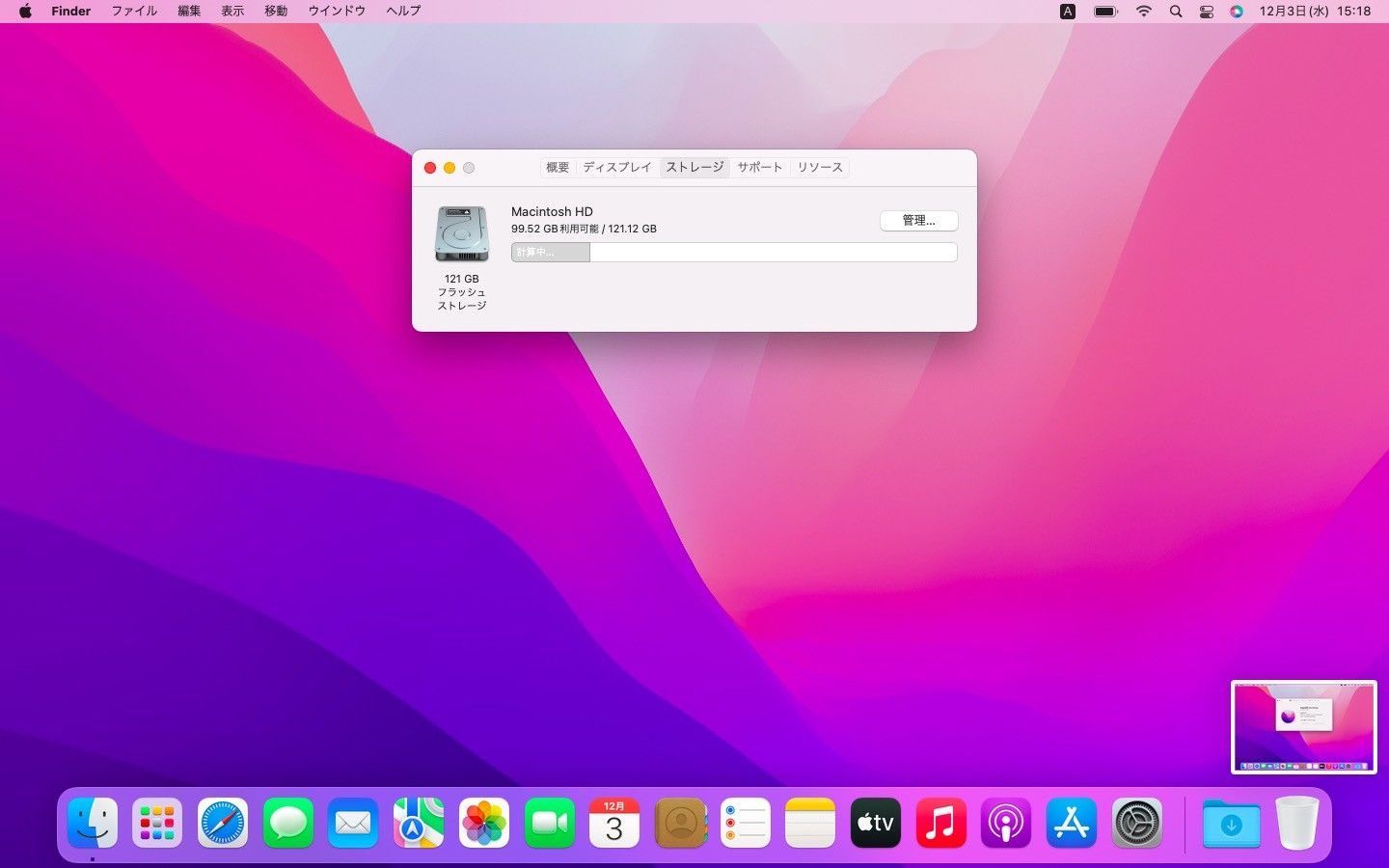Open Podcasts from the Dock
The width and height of the screenshot is (1389, 868).
[1006, 822]
